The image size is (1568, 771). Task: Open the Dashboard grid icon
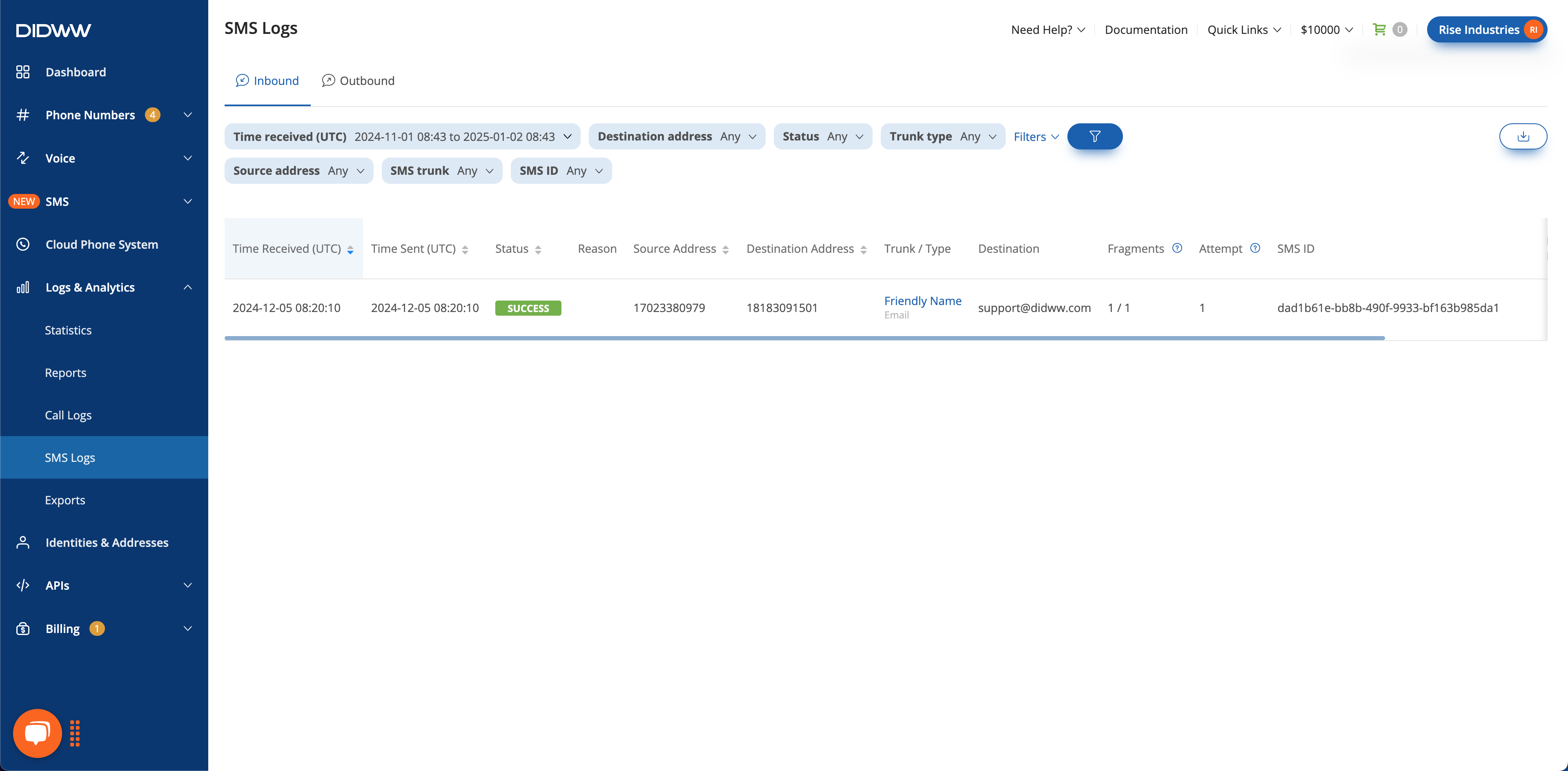(23, 72)
